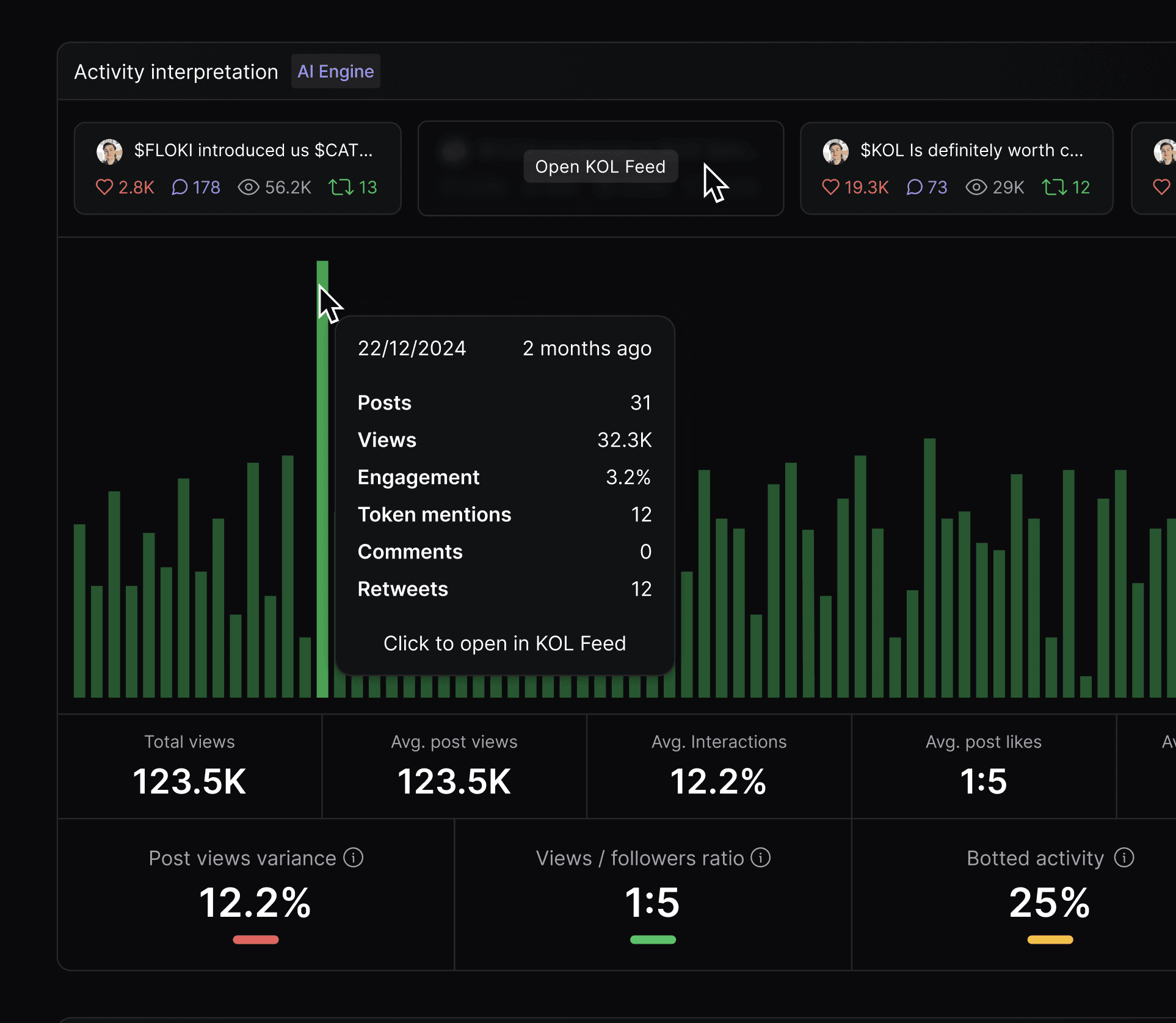Click 'Click to open in KOL Feed' link
This screenshot has height=1023, width=1176.
pos(504,643)
